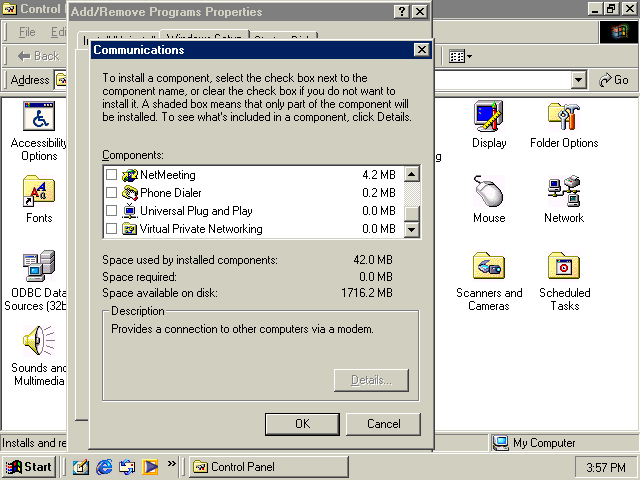Select the Virtual Private Networking row text
The width and height of the screenshot is (640, 480).
tap(201, 229)
